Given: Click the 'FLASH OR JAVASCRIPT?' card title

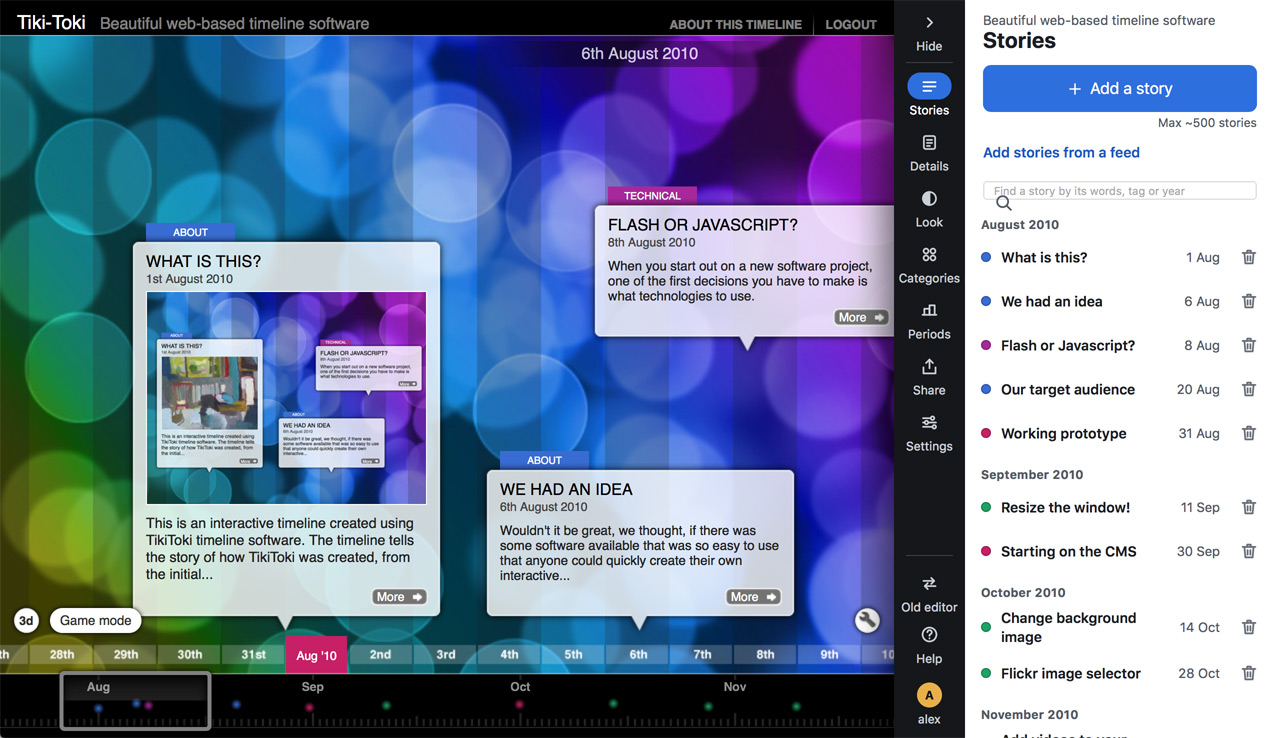Looking at the screenshot, I should pyautogui.click(x=703, y=225).
